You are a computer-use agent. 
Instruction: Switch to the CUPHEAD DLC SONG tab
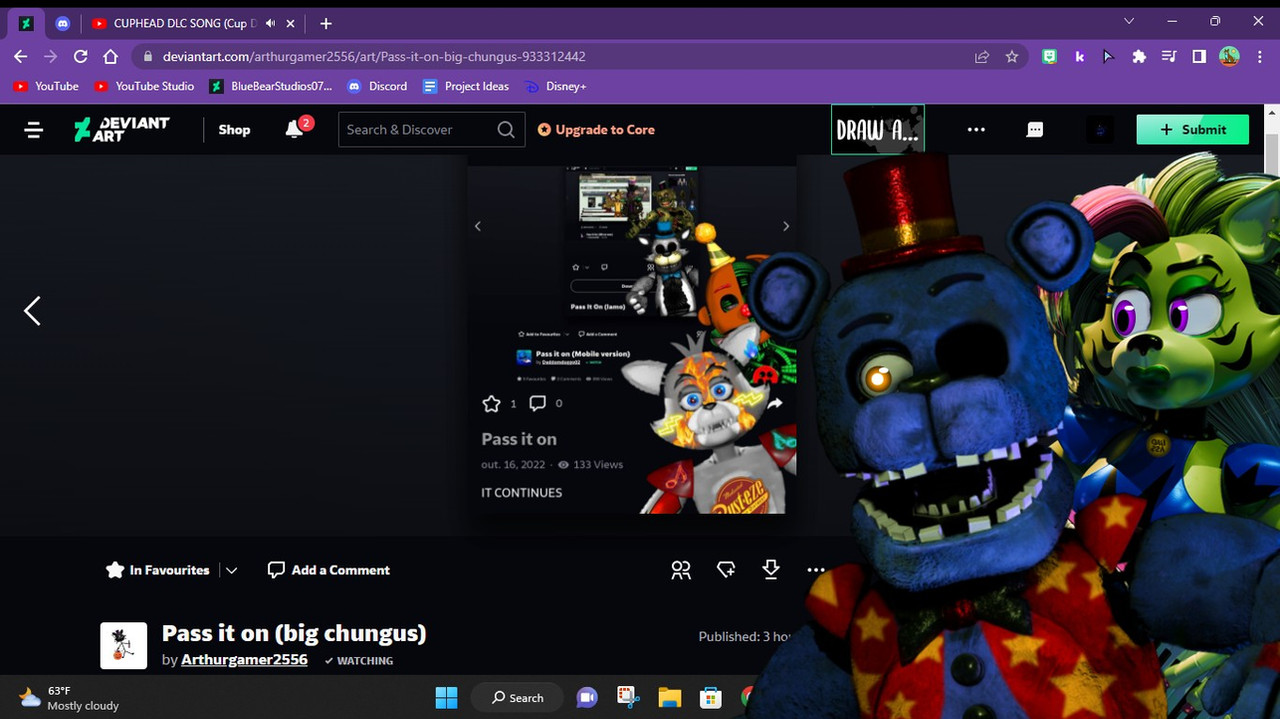[185, 23]
